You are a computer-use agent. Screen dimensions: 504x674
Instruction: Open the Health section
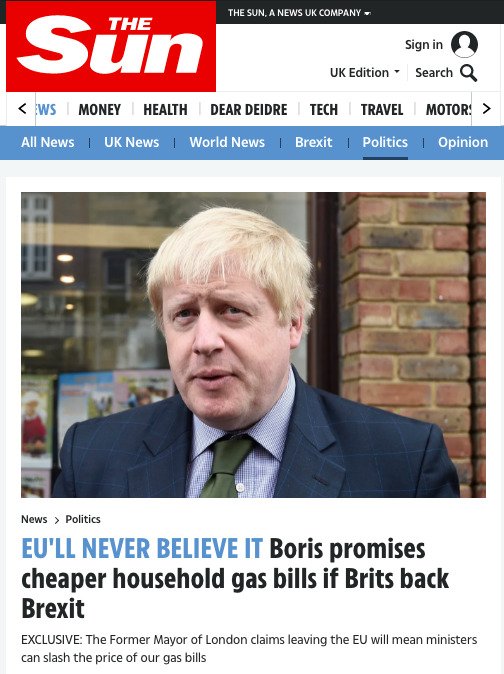(x=165, y=110)
